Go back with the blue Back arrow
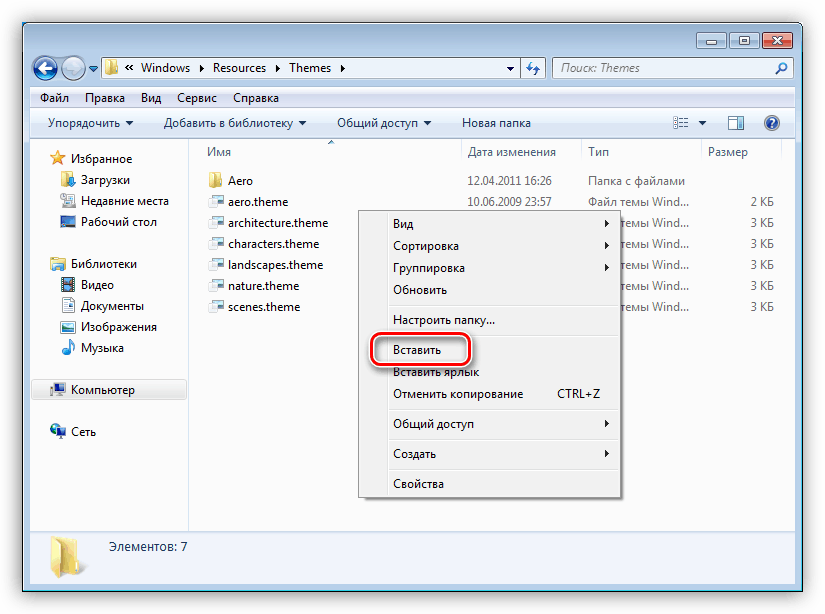The image size is (825, 614). [x=45, y=68]
